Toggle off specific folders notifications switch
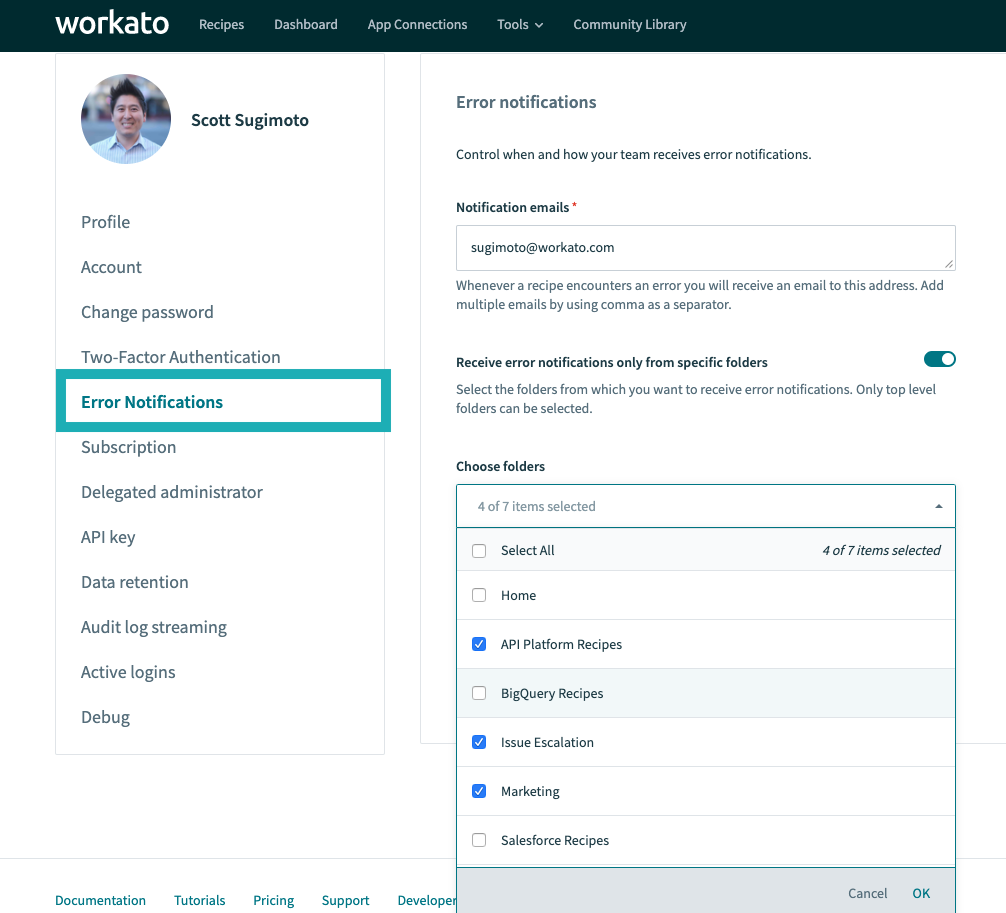The height and width of the screenshot is (913, 1006). (940, 359)
